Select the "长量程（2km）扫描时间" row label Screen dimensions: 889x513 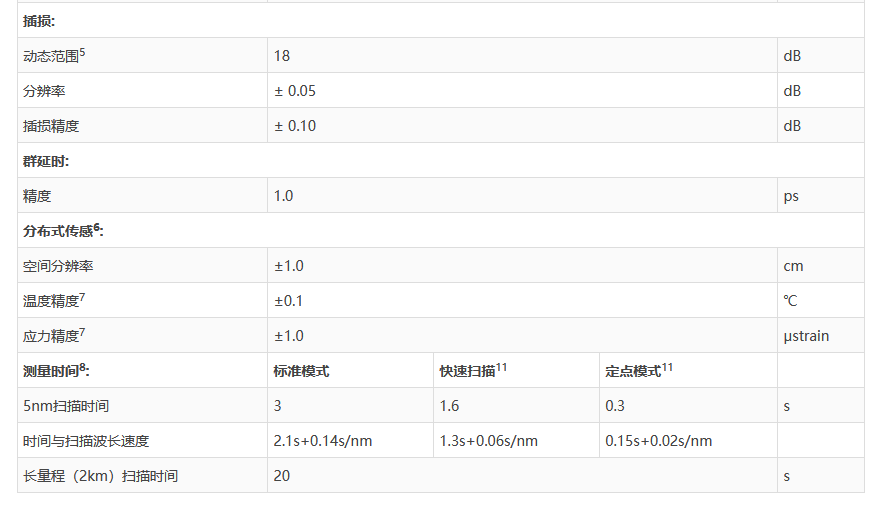(x=100, y=476)
